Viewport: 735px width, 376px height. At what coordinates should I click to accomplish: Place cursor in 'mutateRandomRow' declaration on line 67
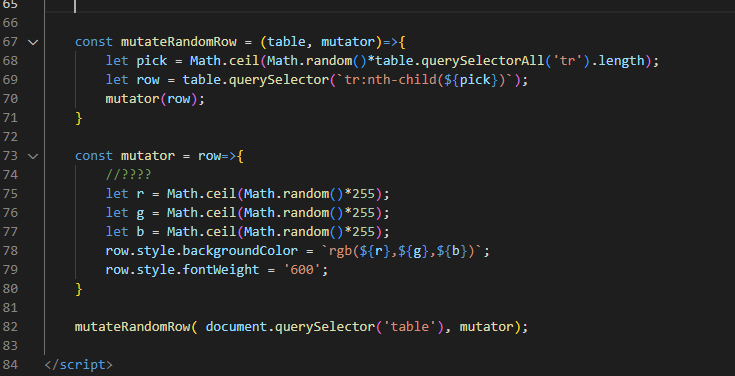pyautogui.click(x=179, y=42)
